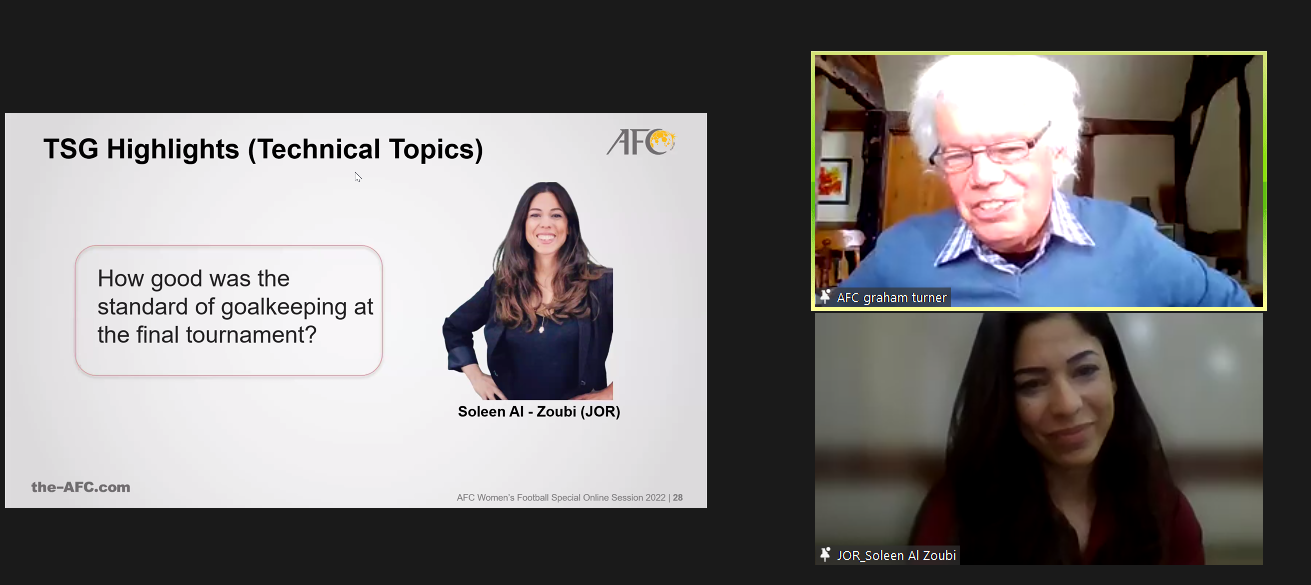Click "(Technical Topics)" in the slide title
1311x585 pixels.
pos(365,150)
